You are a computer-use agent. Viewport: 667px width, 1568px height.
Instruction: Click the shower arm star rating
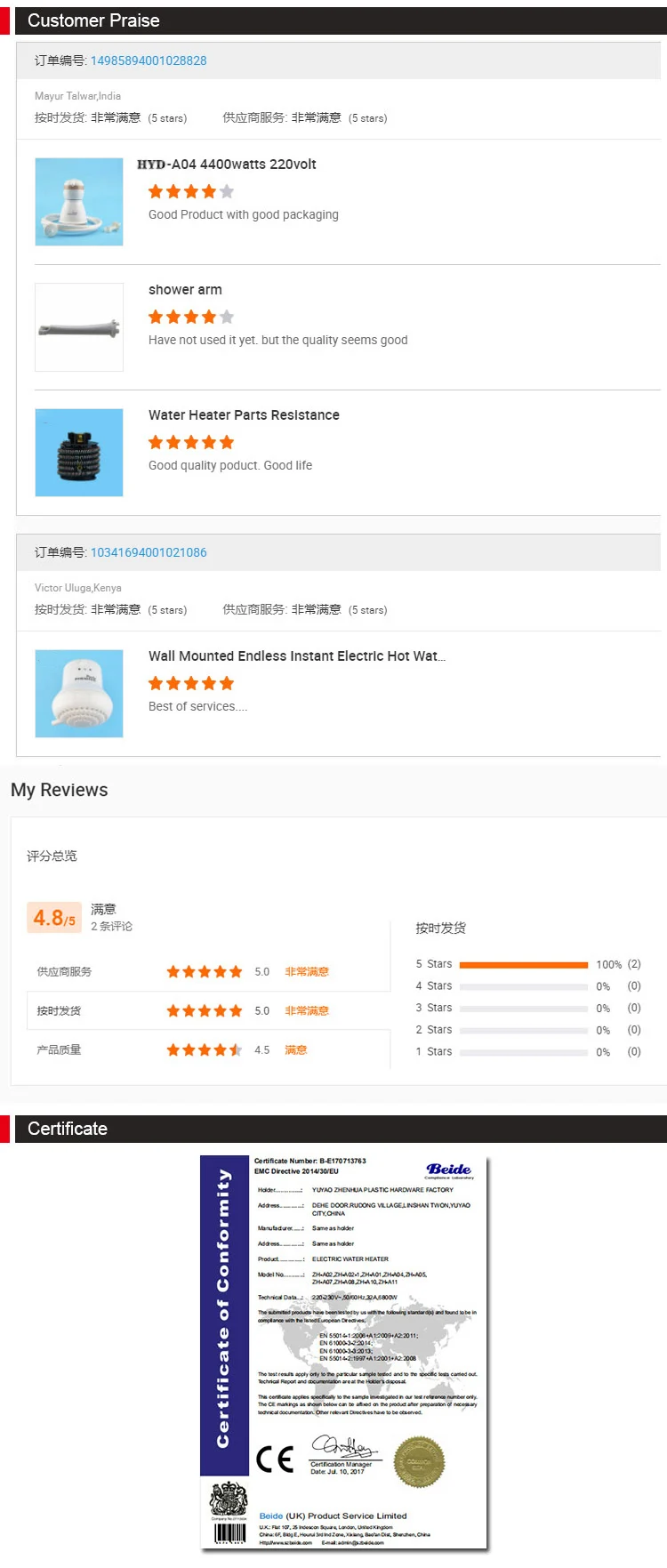[x=191, y=317]
